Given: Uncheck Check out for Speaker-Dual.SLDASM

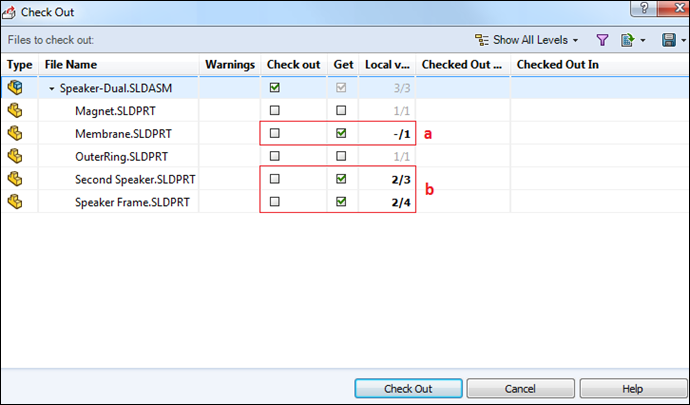Looking at the screenshot, I should 275,88.
